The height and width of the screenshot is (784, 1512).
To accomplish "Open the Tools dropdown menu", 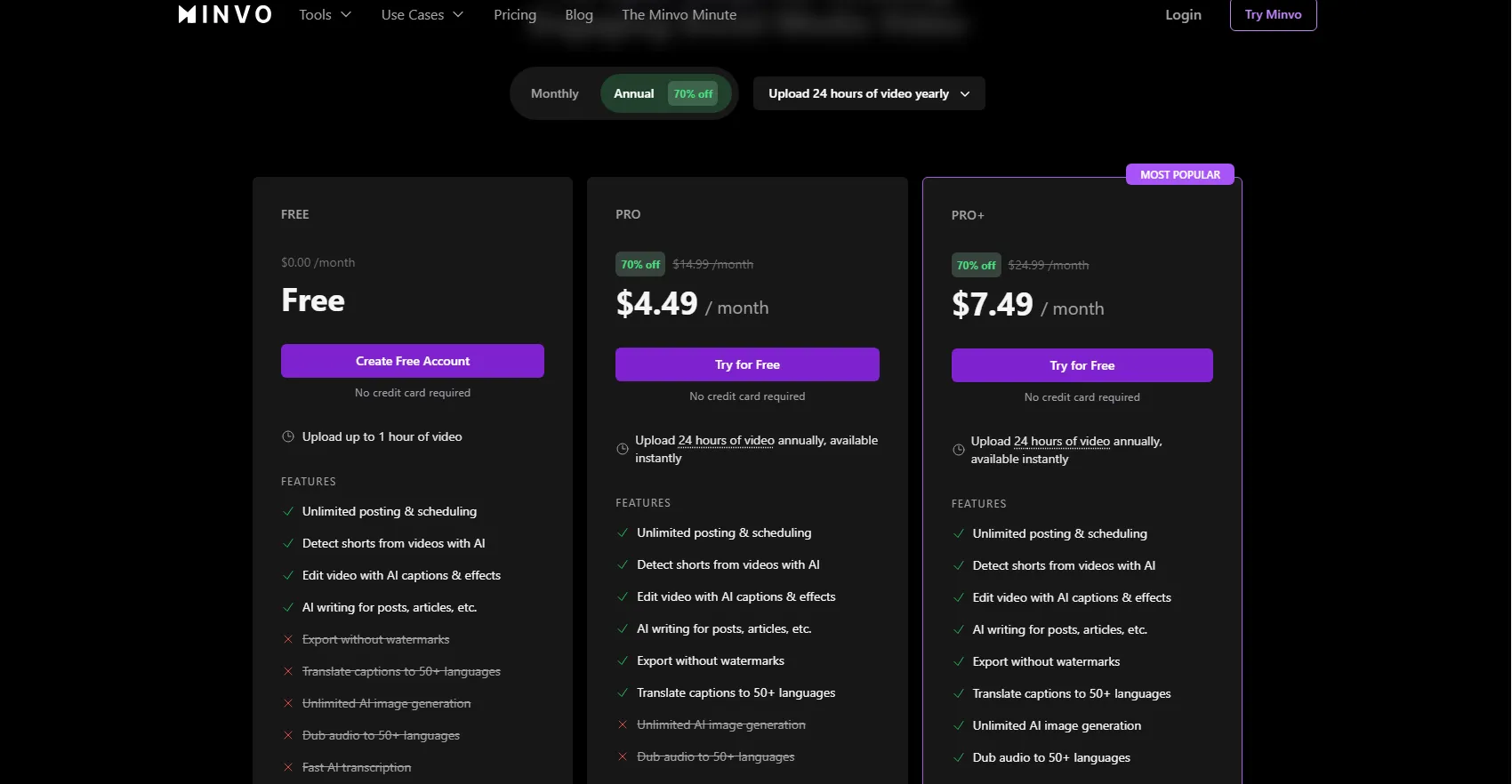I will click(x=325, y=14).
